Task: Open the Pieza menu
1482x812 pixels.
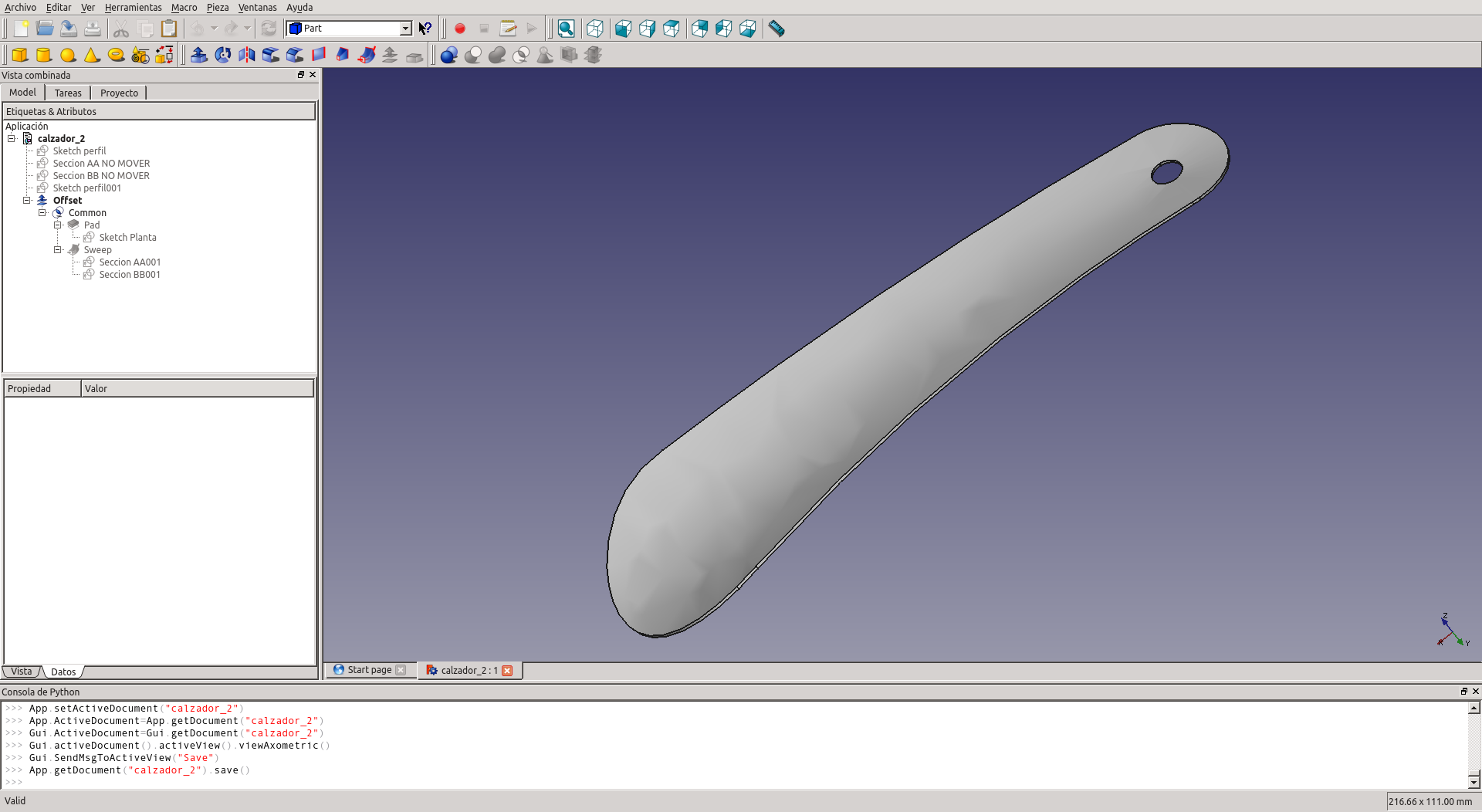Action: (x=218, y=8)
